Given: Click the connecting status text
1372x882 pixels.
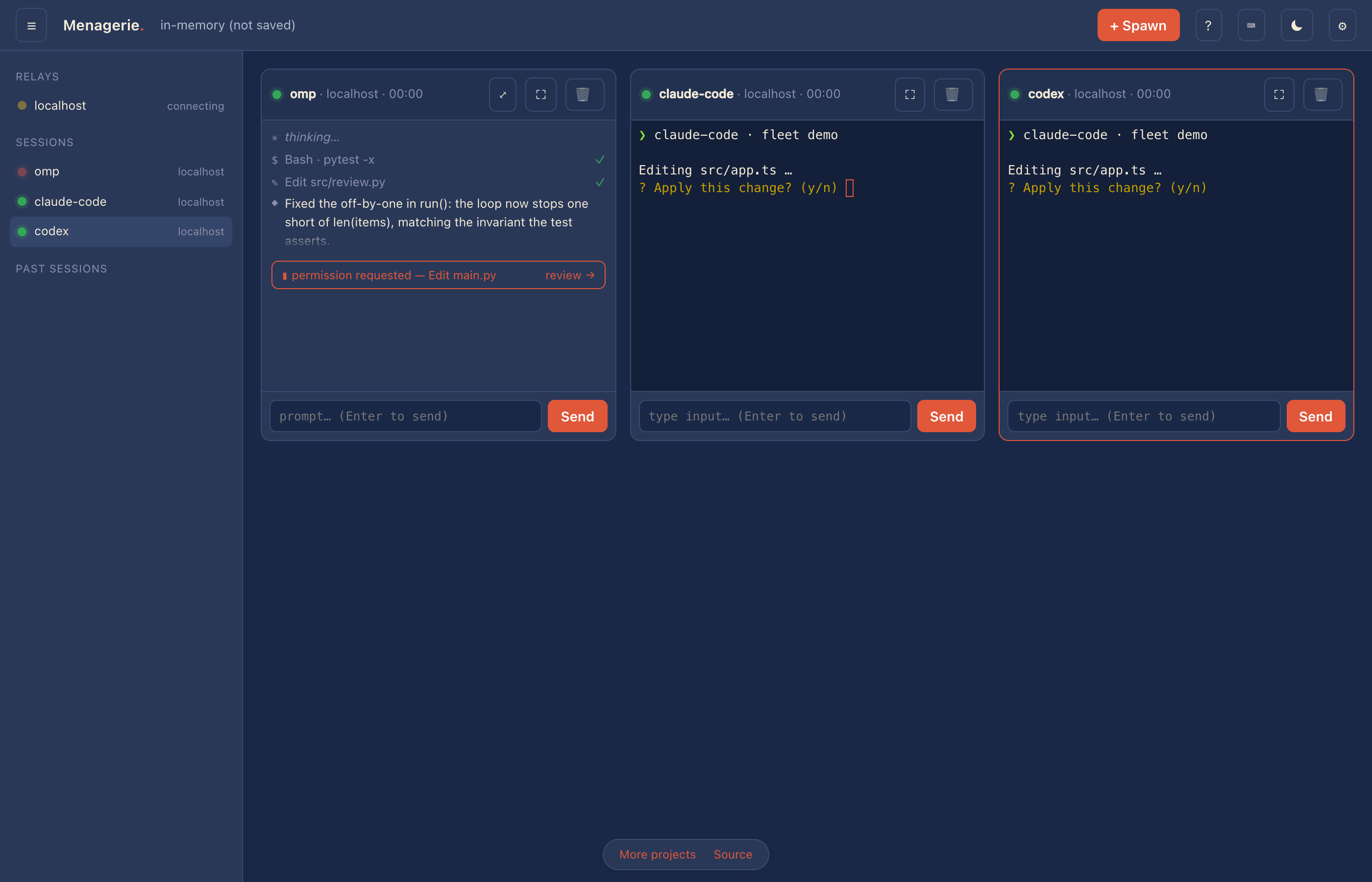Looking at the screenshot, I should point(195,106).
